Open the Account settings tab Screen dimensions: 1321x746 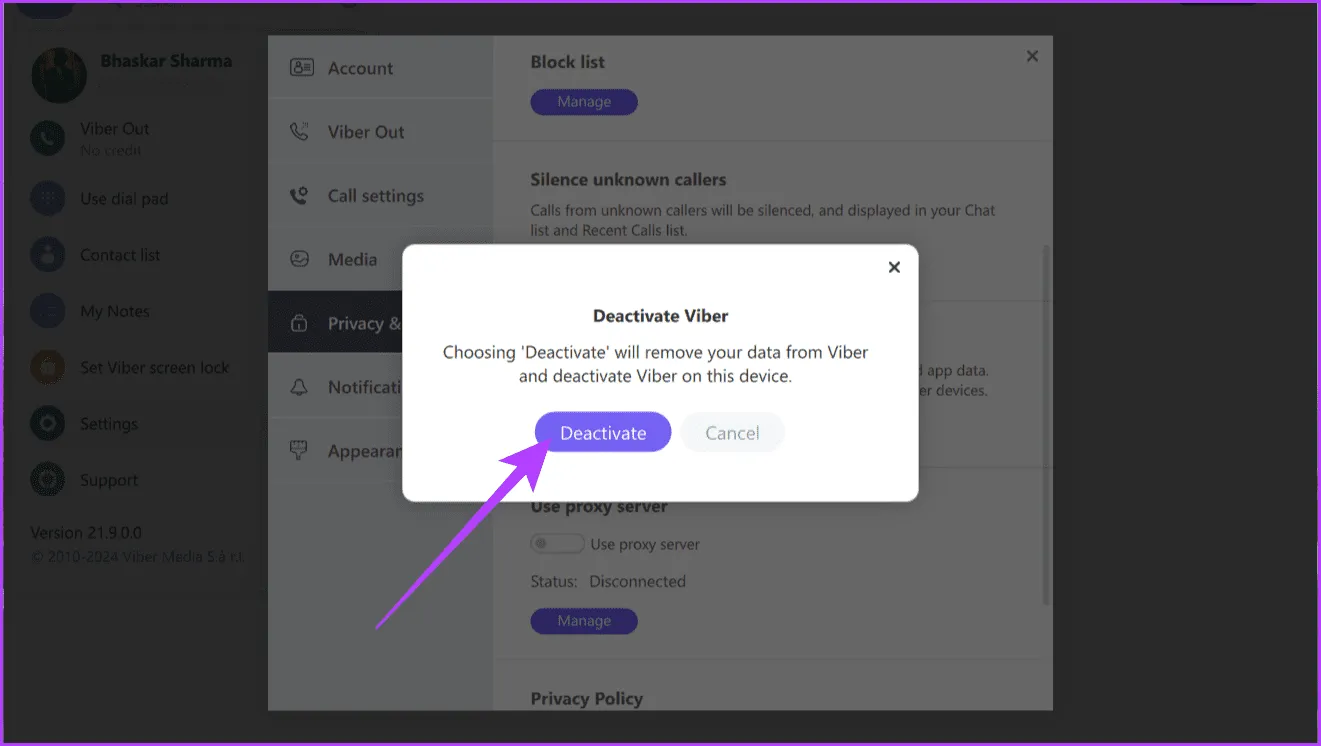pos(360,68)
